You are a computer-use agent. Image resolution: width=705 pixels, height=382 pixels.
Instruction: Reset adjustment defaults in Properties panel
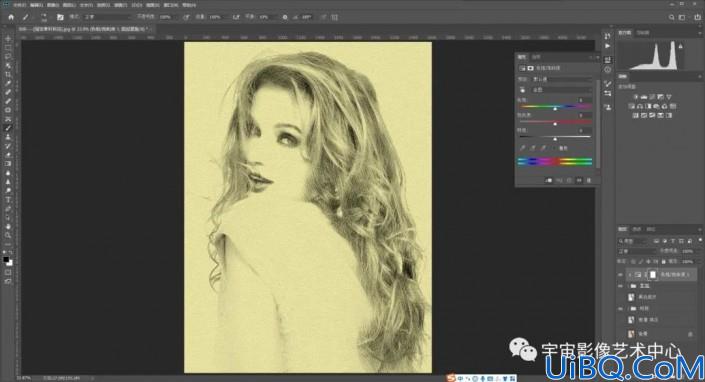(569, 180)
